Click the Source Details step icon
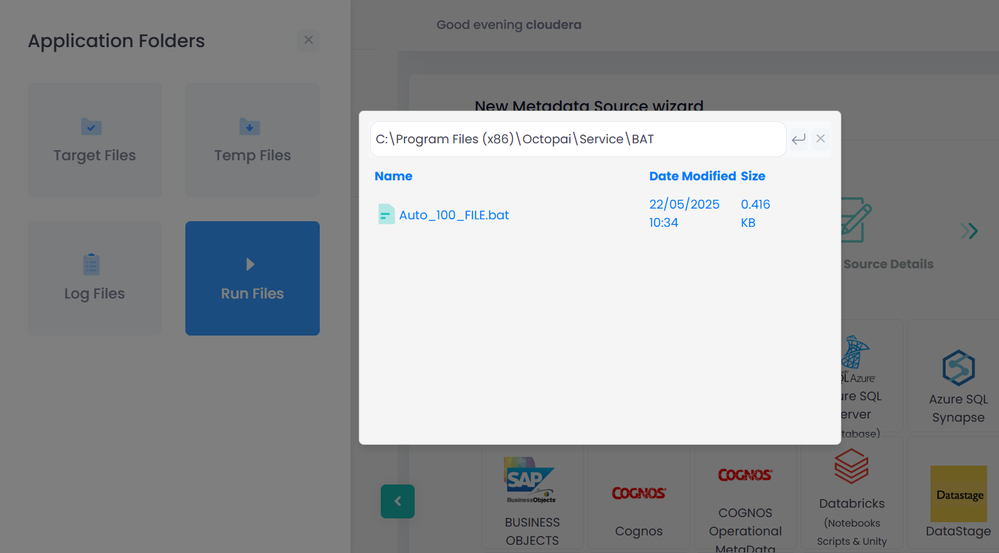The width and height of the screenshot is (999, 553). tap(856, 220)
